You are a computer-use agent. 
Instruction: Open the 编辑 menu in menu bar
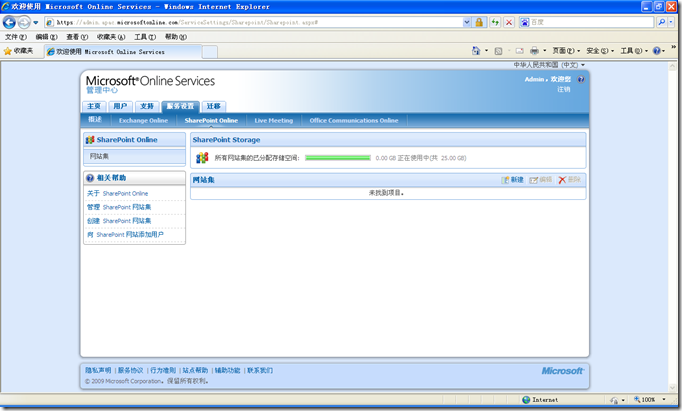click(46, 37)
